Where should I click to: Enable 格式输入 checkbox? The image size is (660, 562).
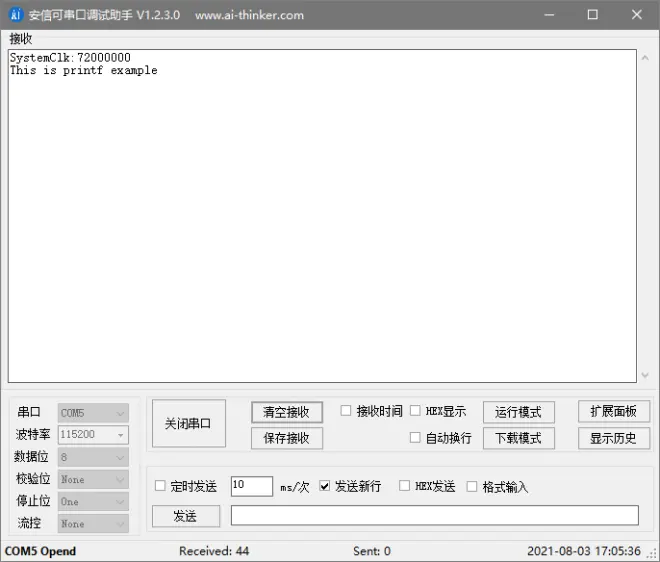click(x=472, y=487)
